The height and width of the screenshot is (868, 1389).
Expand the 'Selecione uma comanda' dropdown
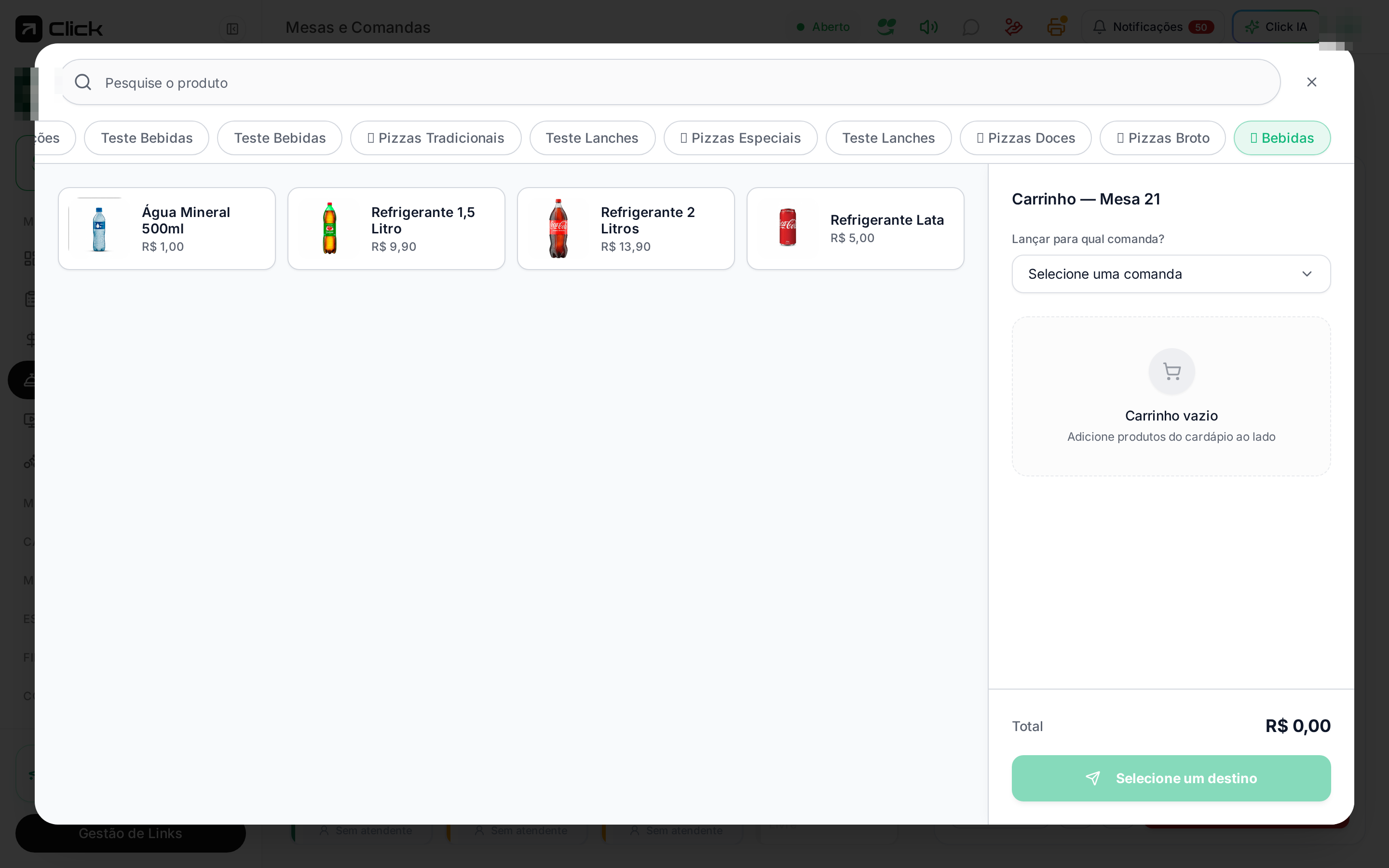pos(1171,274)
